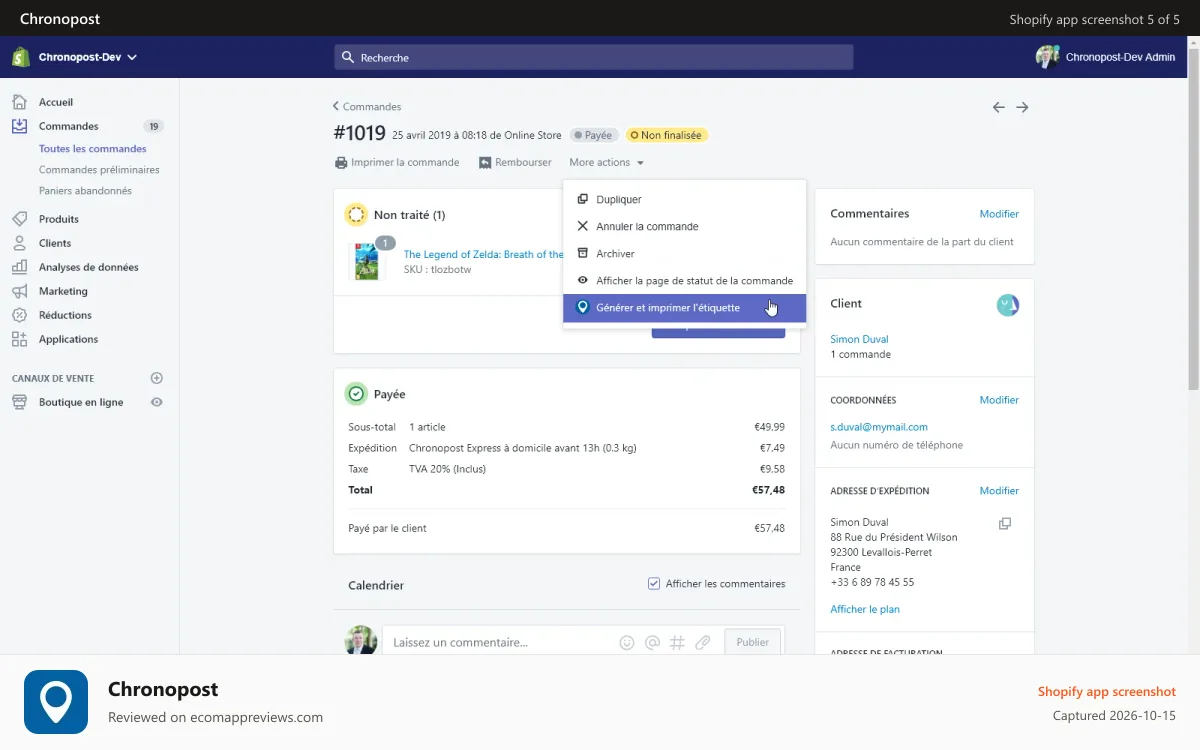
Task: Click the Total amount €57,48
Action: click(768, 490)
